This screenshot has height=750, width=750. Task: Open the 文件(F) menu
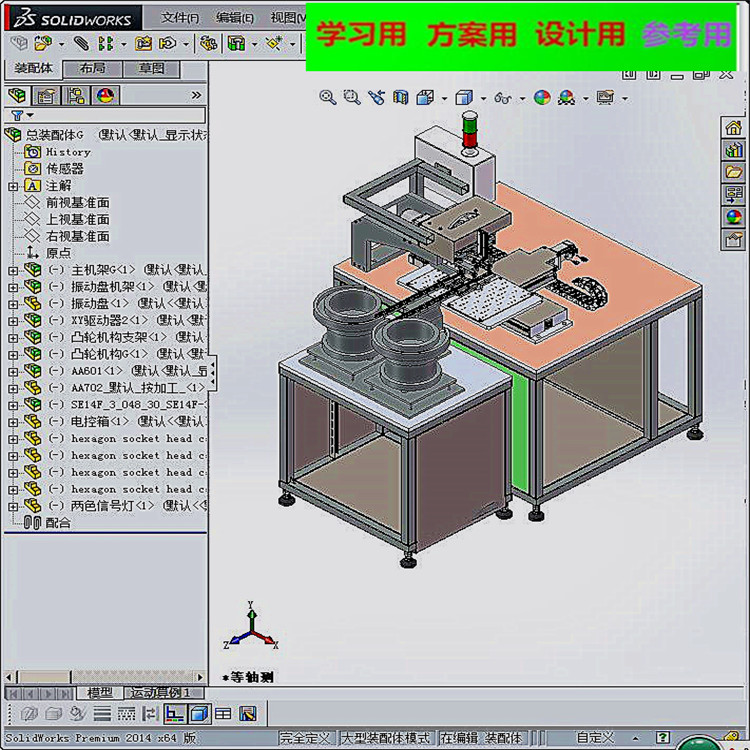click(x=180, y=18)
